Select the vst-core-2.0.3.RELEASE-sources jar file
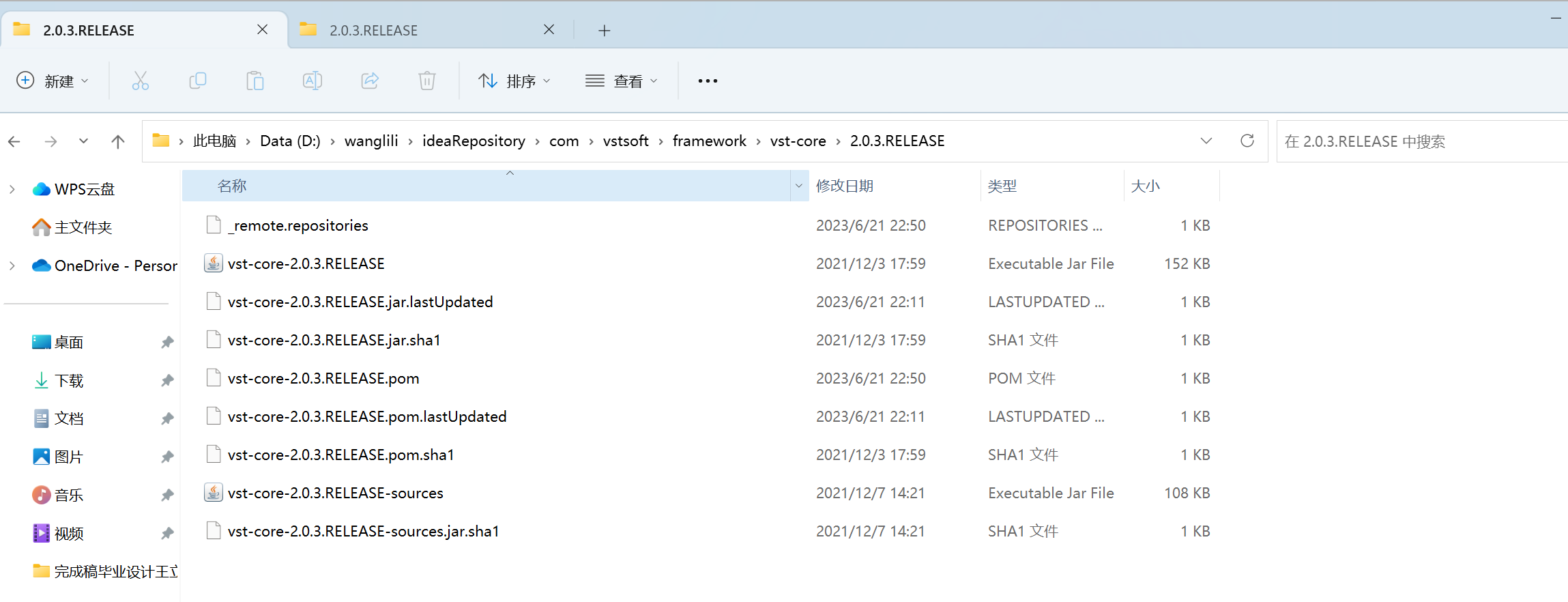Image resolution: width=1568 pixels, height=602 pixels. 335,493
